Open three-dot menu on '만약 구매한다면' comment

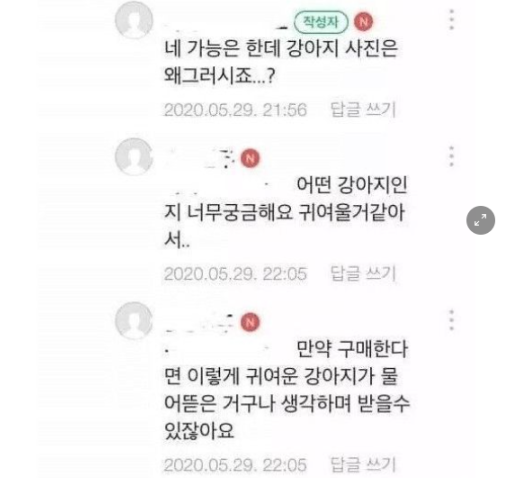tap(452, 320)
